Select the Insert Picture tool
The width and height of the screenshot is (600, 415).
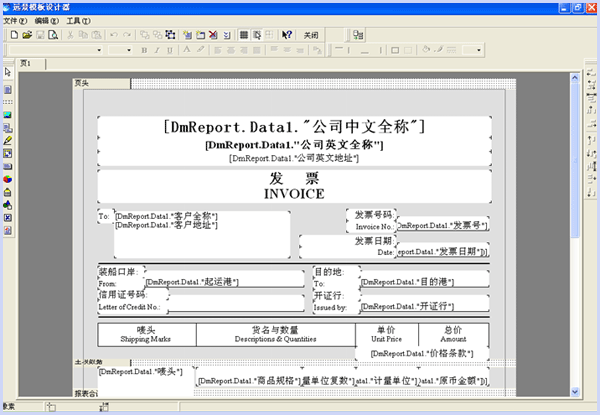8,115
